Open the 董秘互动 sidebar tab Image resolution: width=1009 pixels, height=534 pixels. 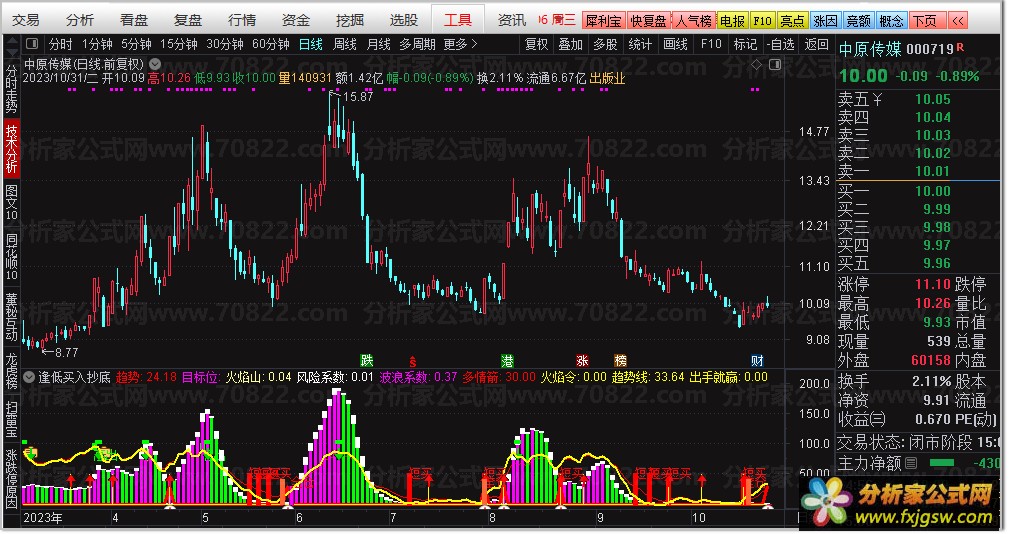tap(12, 316)
